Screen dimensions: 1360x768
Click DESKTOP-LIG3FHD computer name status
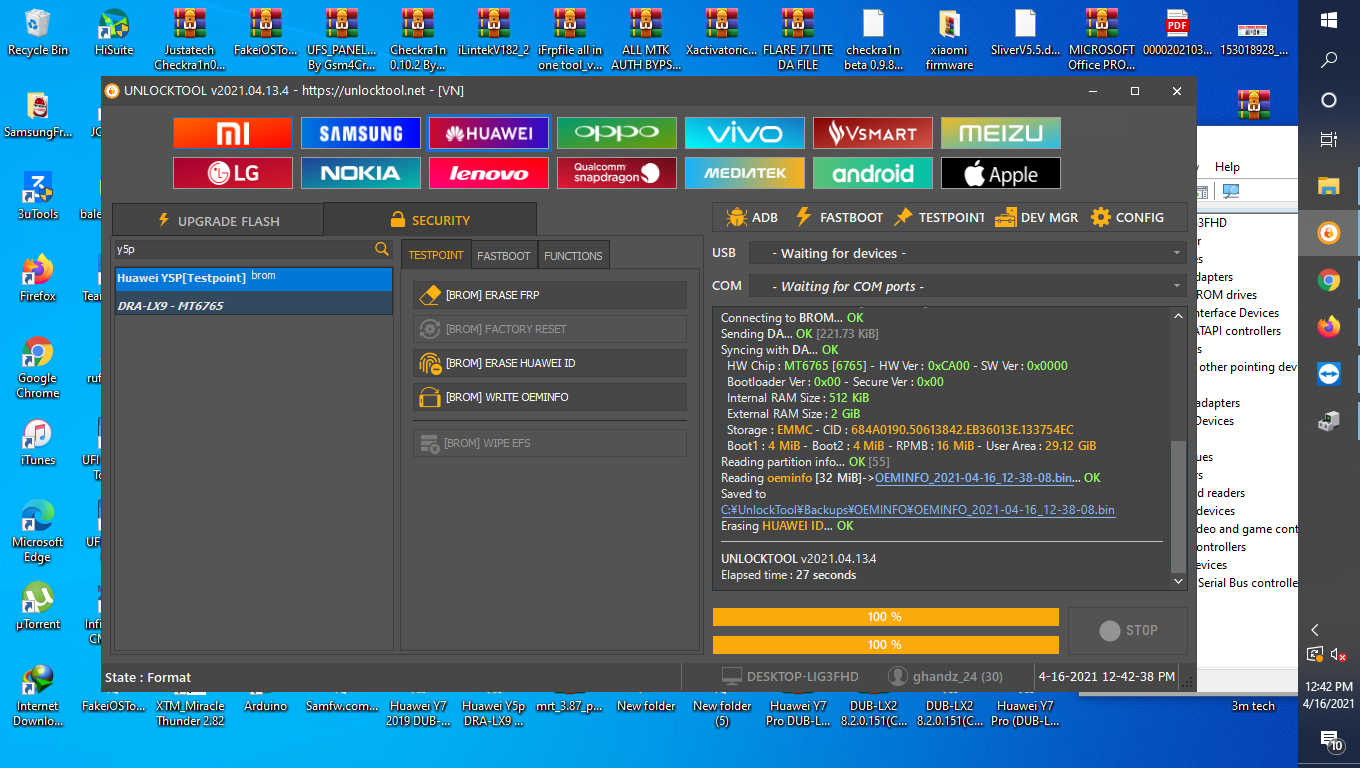click(790, 677)
